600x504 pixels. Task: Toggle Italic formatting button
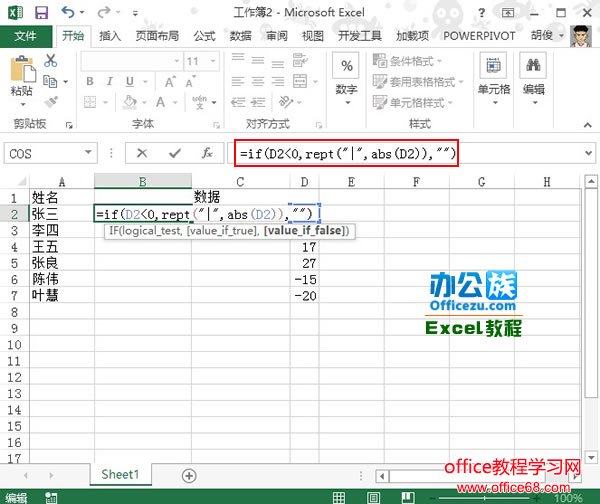(x=110, y=82)
